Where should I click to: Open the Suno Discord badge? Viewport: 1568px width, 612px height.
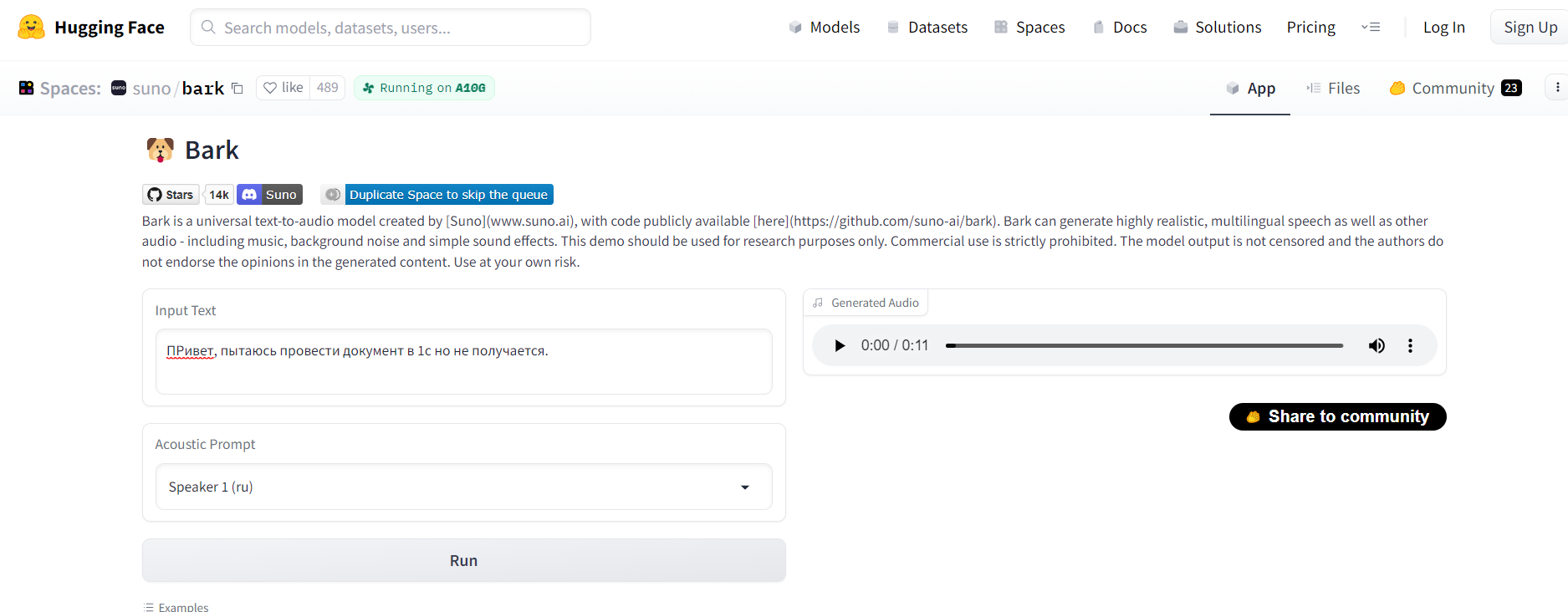coord(269,195)
